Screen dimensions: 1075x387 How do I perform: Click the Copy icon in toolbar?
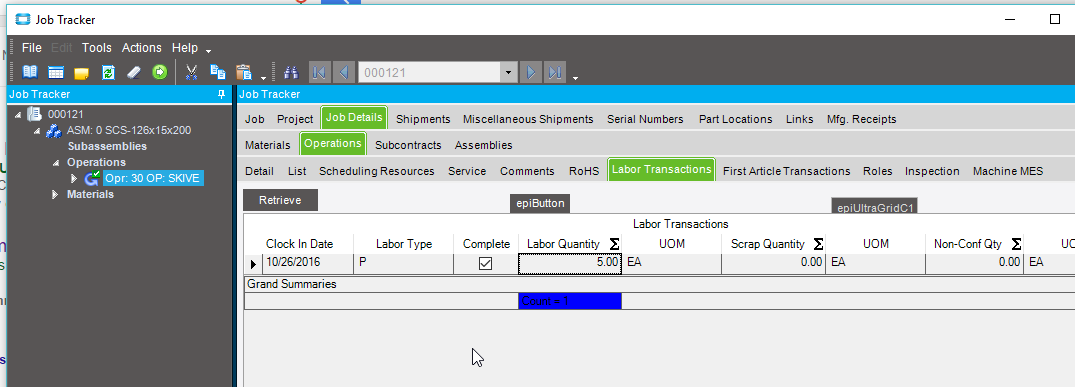point(217,72)
